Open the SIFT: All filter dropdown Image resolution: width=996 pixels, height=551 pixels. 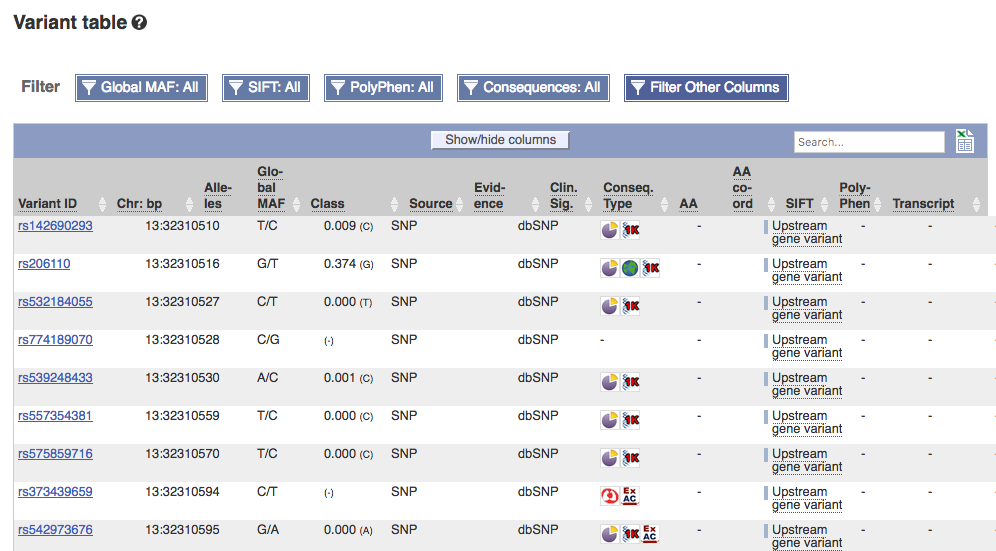click(266, 88)
